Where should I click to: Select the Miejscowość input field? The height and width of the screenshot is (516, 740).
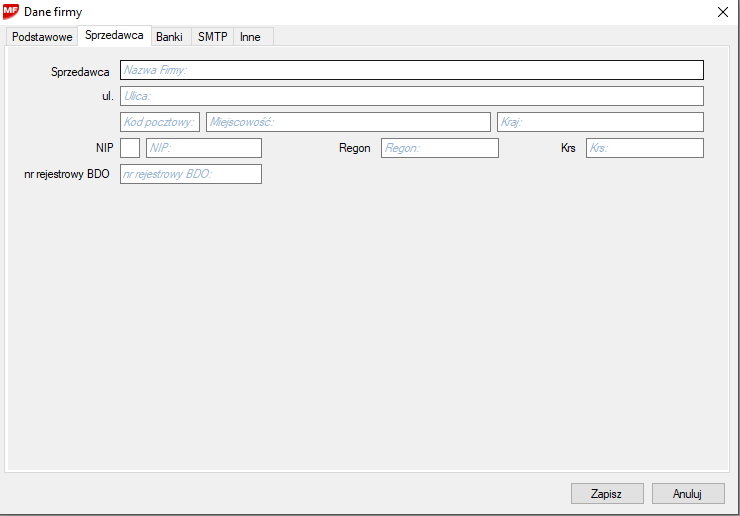coord(348,122)
